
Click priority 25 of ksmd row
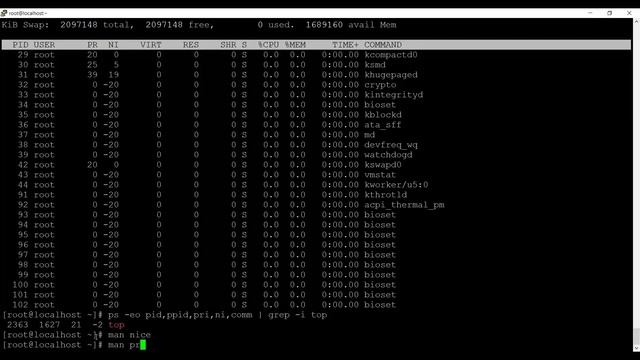93,65
